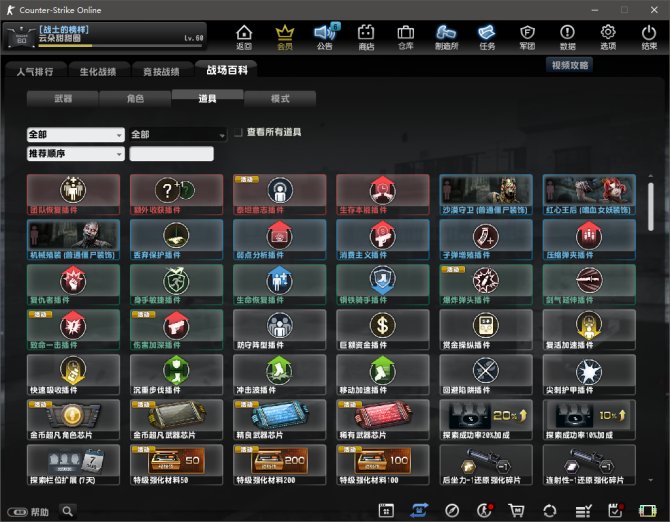Expand the first 全部 category dropdown
Screen dimensions: 670x522
(x=76, y=135)
